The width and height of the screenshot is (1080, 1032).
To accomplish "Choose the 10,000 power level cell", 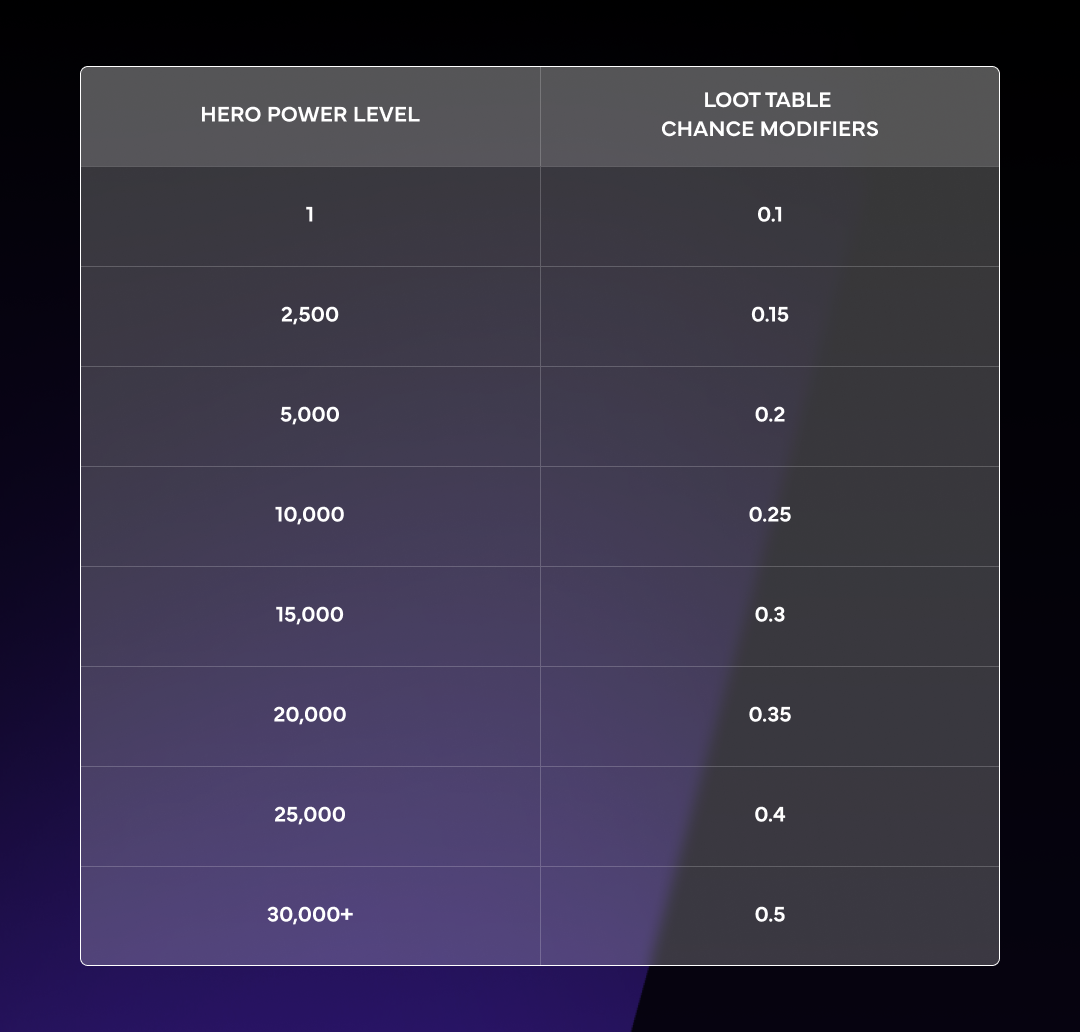I will tap(310, 515).
